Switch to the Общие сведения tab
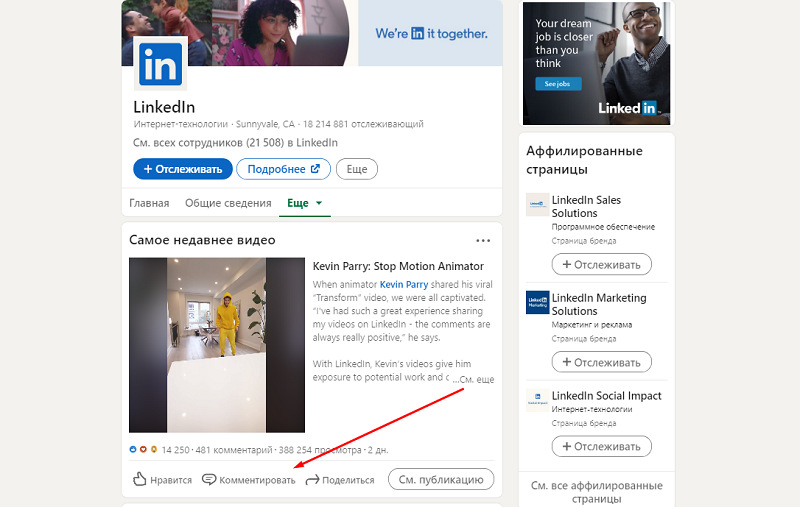Screen dimensions: 800x507 point(228,203)
